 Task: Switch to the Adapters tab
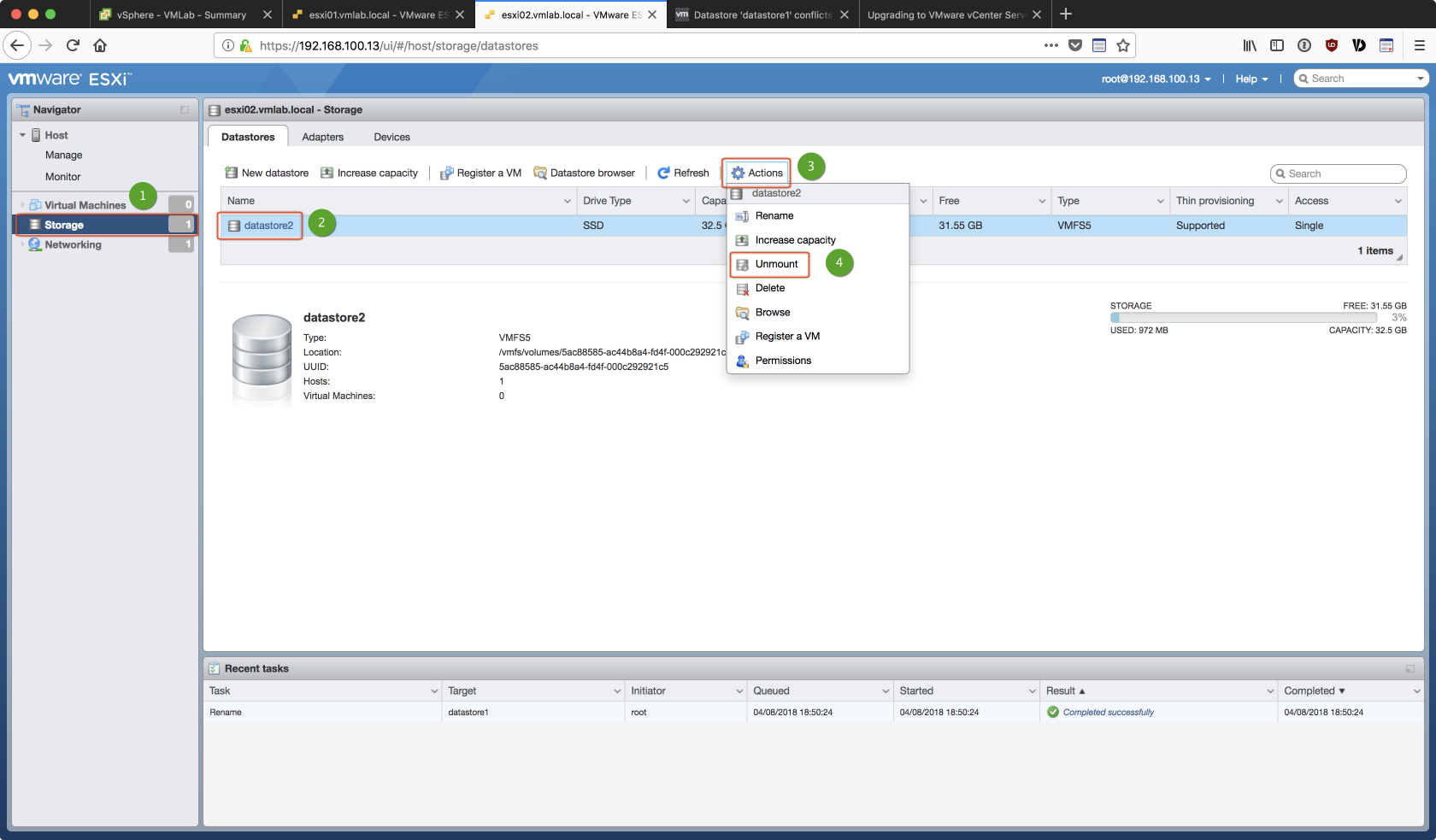322,137
